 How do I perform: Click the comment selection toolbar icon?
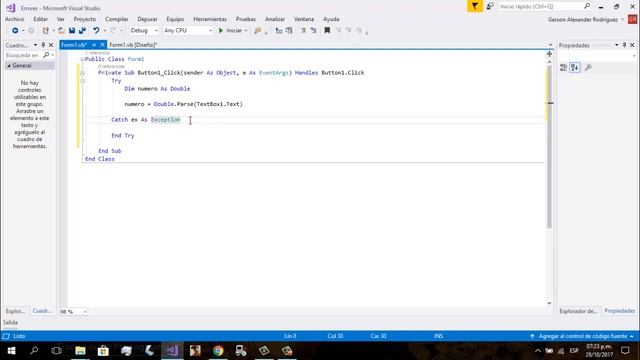click(x=303, y=31)
